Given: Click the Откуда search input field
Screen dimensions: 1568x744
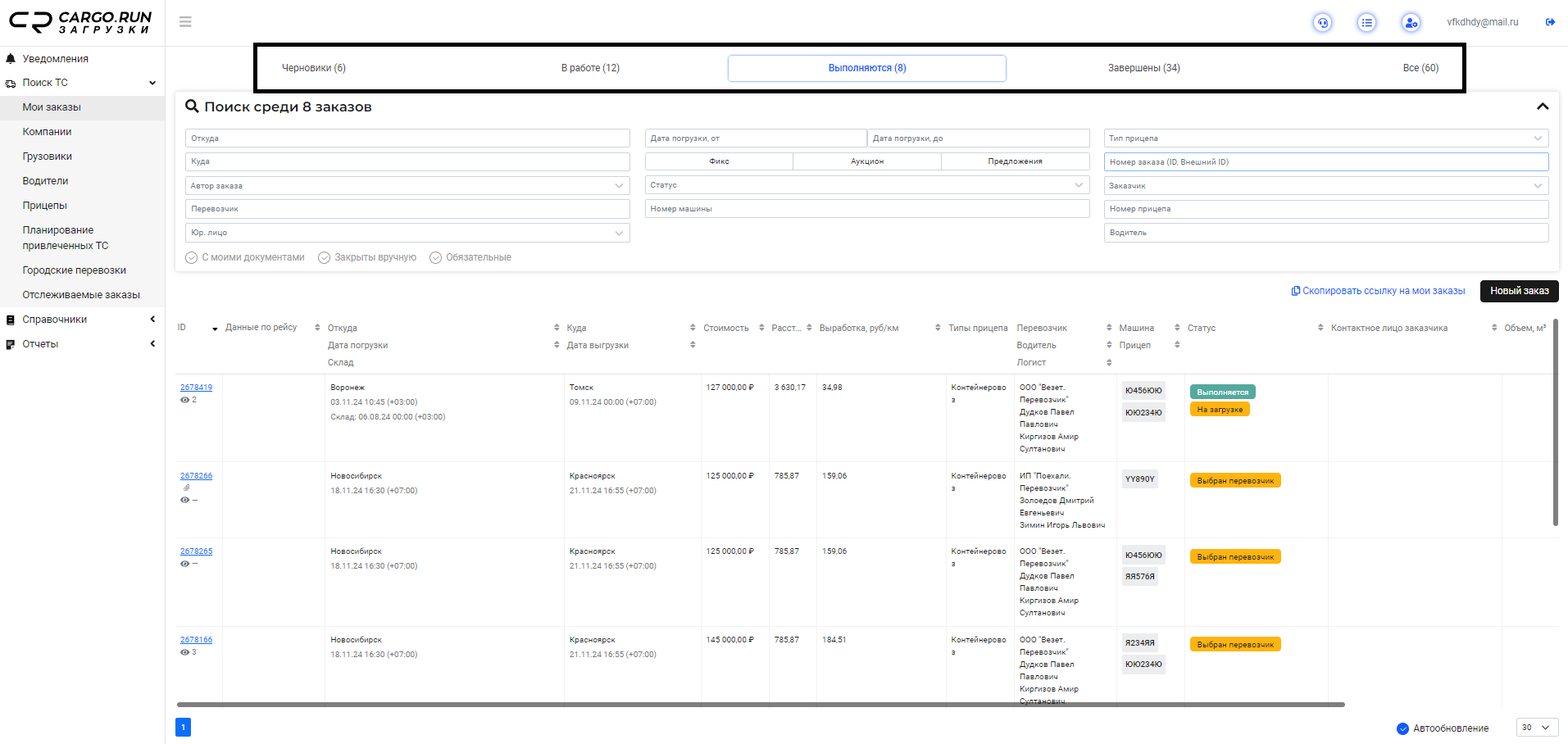Looking at the screenshot, I should pyautogui.click(x=407, y=138).
